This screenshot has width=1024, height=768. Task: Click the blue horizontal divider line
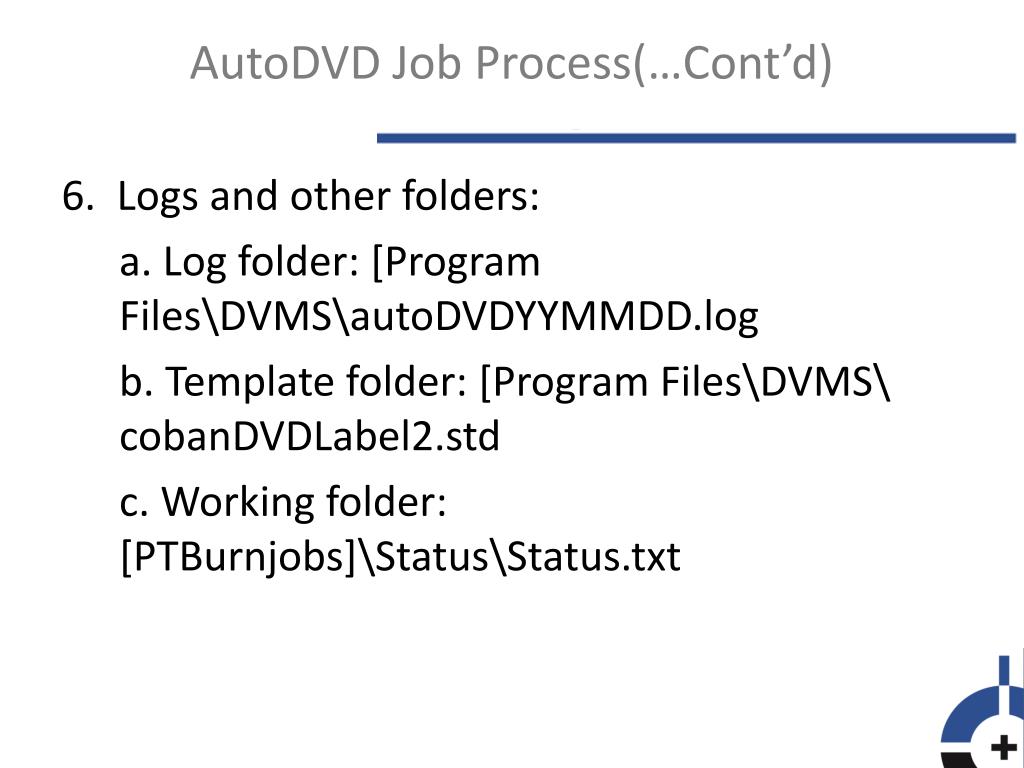pyautogui.click(x=696, y=138)
